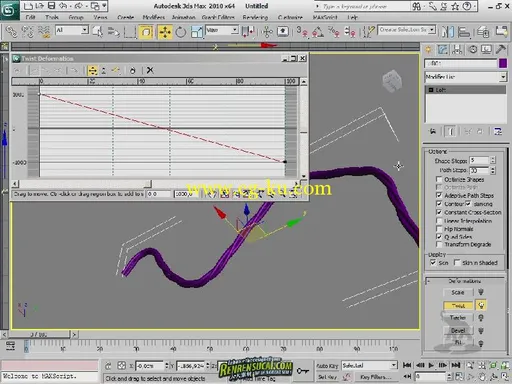
Task: Open the key mode Selected dropdown
Action: click(369, 365)
